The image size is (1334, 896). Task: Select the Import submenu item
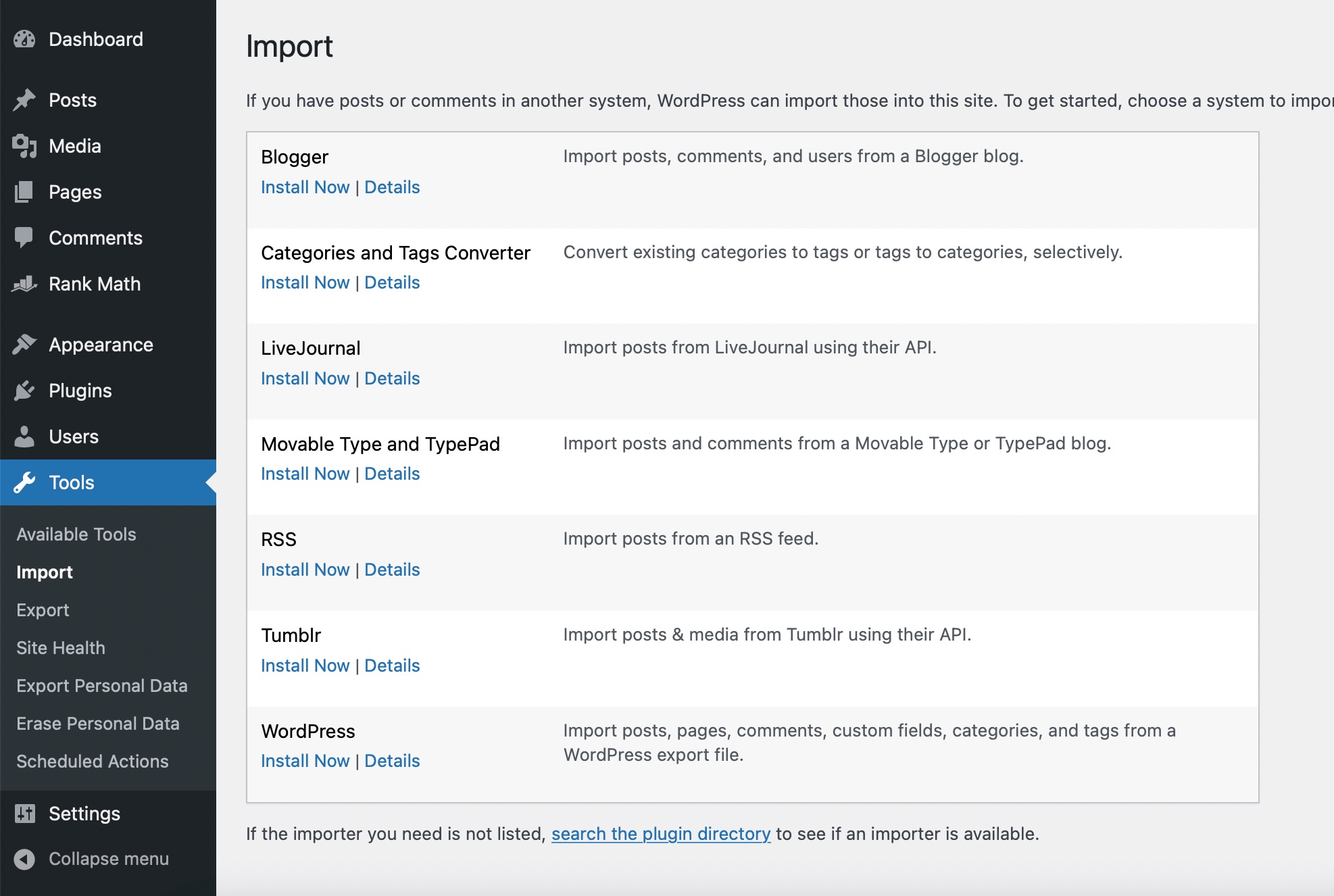(45, 572)
